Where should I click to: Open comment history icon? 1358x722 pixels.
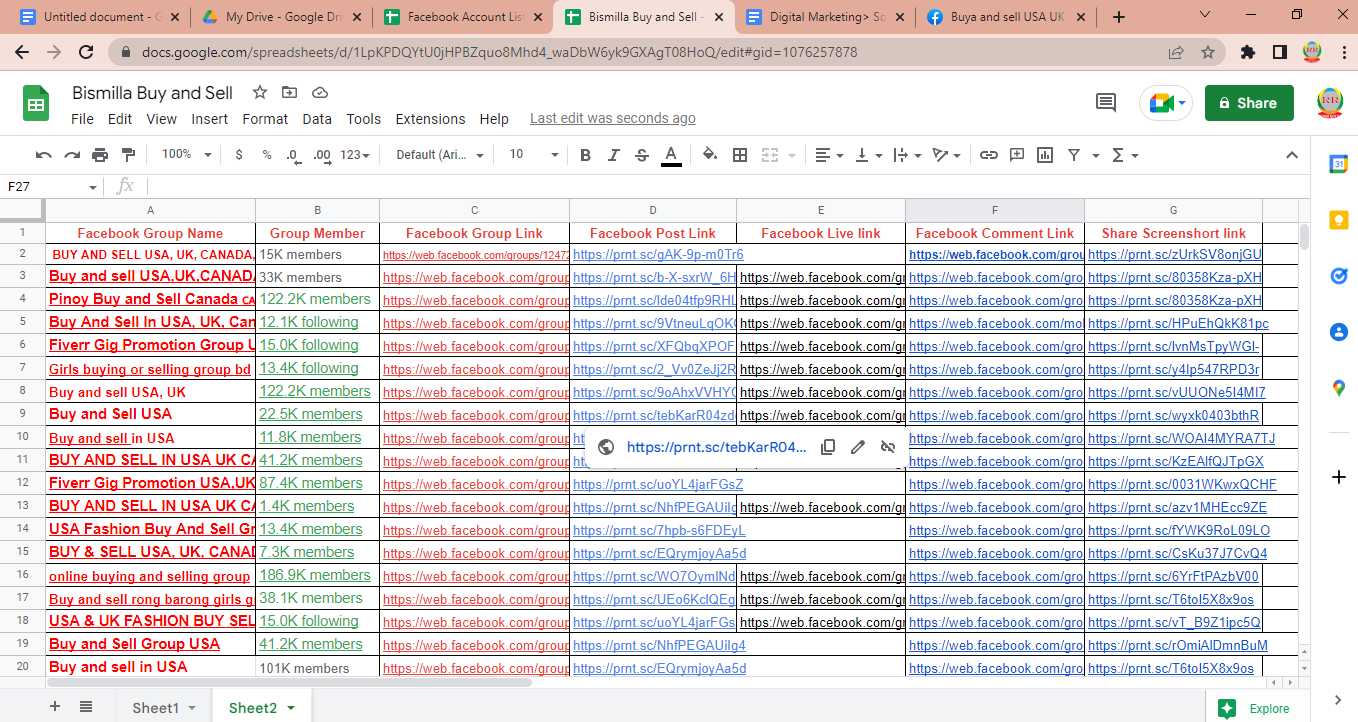click(1106, 103)
